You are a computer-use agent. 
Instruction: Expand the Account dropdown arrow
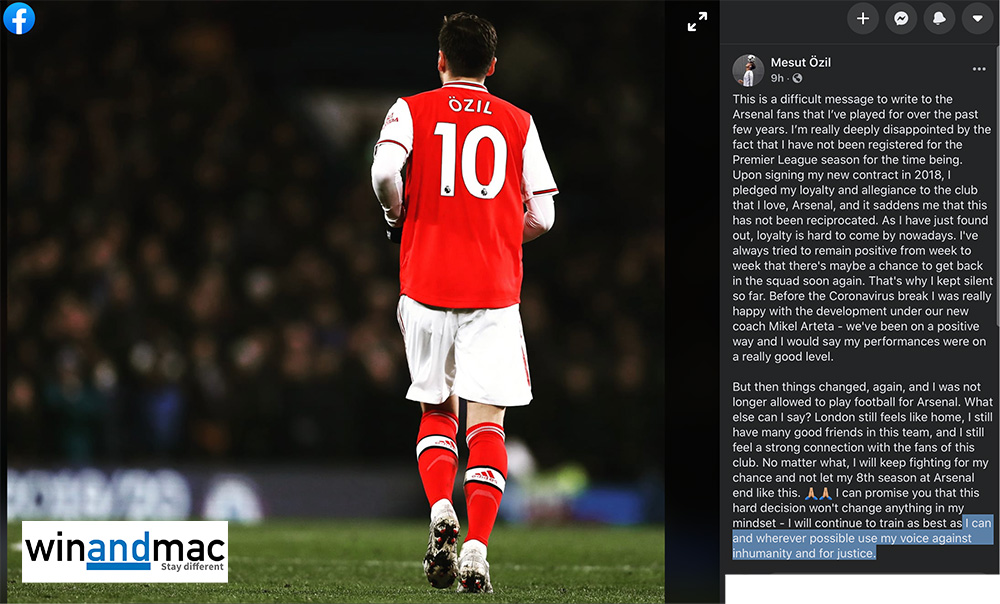[x=977, y=18]
